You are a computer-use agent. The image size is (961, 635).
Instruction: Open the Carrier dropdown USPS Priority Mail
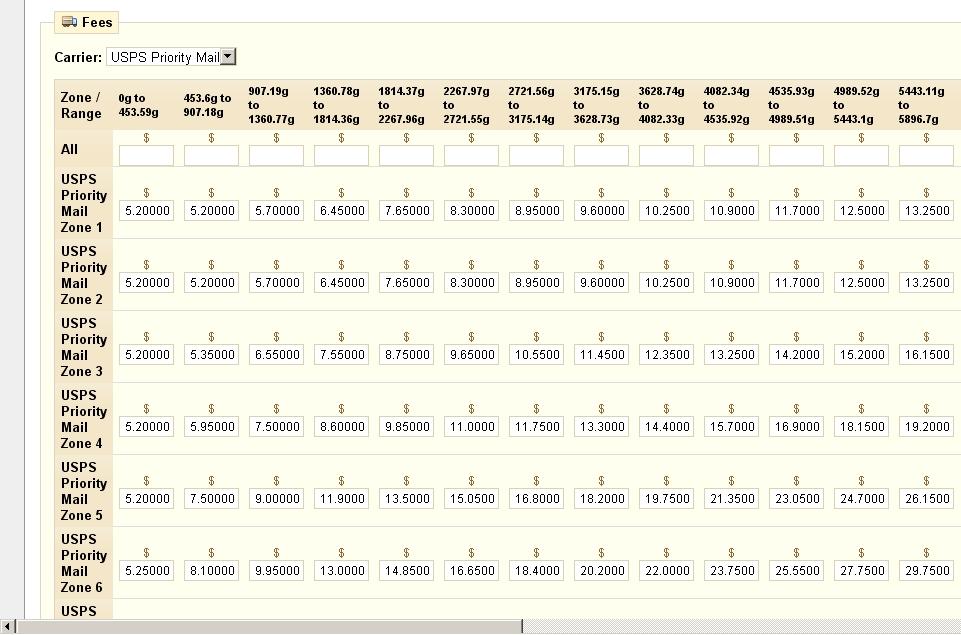[x=171, y=57]
